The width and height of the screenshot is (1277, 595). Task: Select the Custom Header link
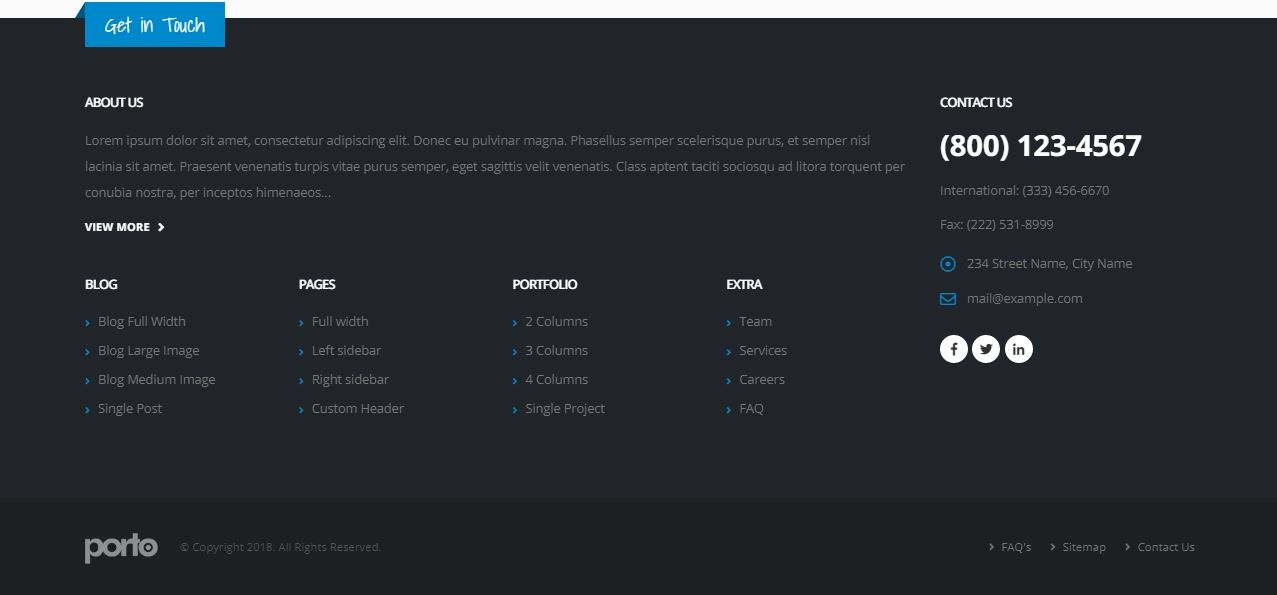tap(357, 408)
